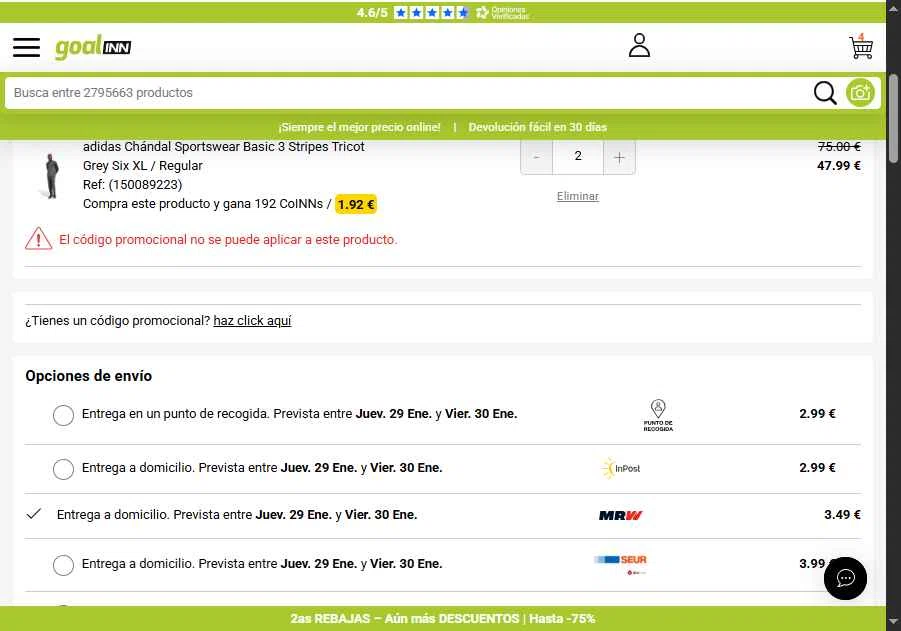Screen dimensions: 901x631
Task: Click the InPost 2.99 € price
Action: tap(817, 468)
